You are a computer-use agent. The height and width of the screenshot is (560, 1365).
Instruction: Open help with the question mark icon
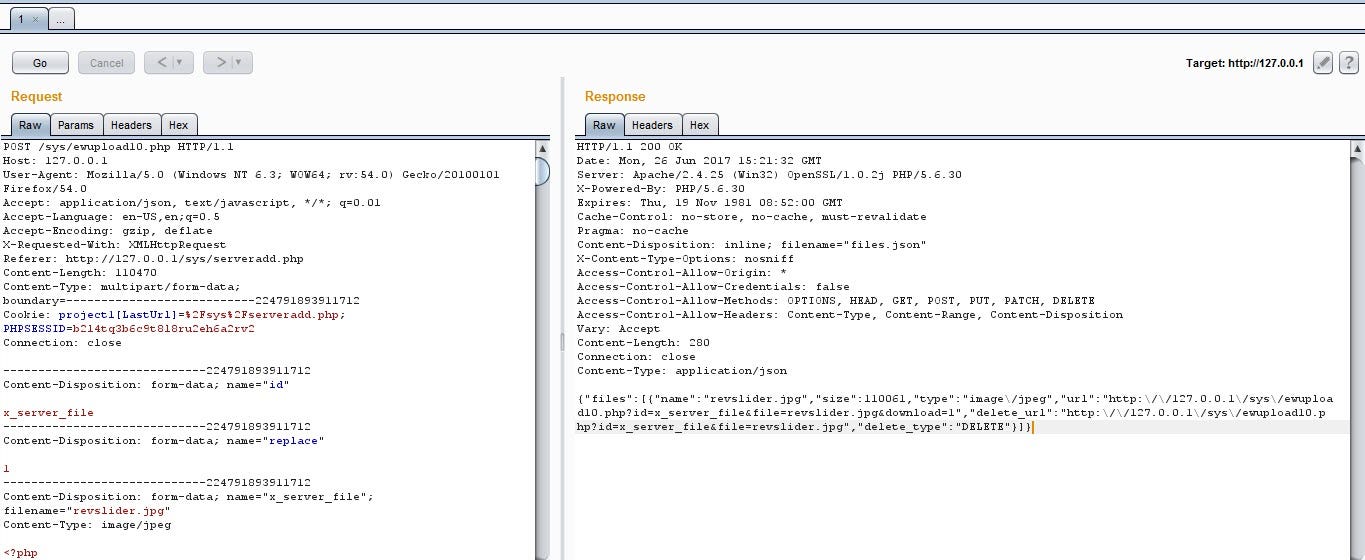pyautogui.click(x=1347, y=63)
